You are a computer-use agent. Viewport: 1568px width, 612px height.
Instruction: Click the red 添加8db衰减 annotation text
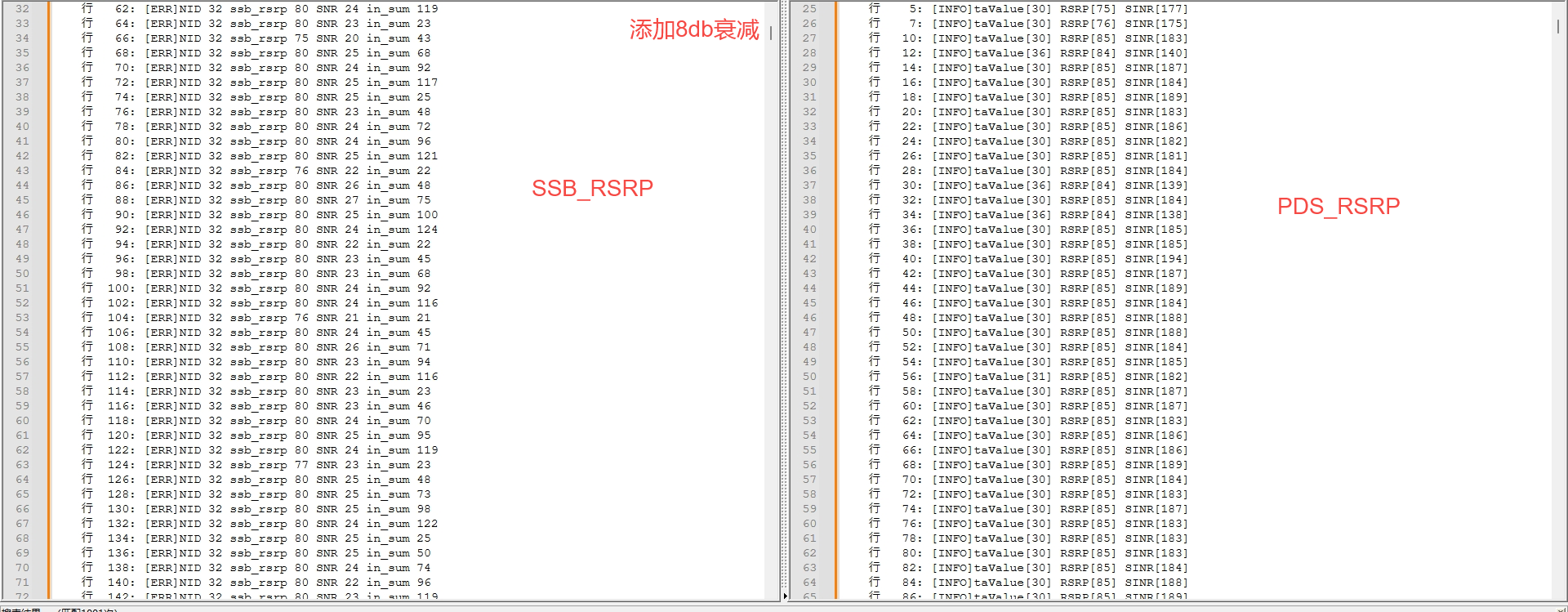[693, 30]
